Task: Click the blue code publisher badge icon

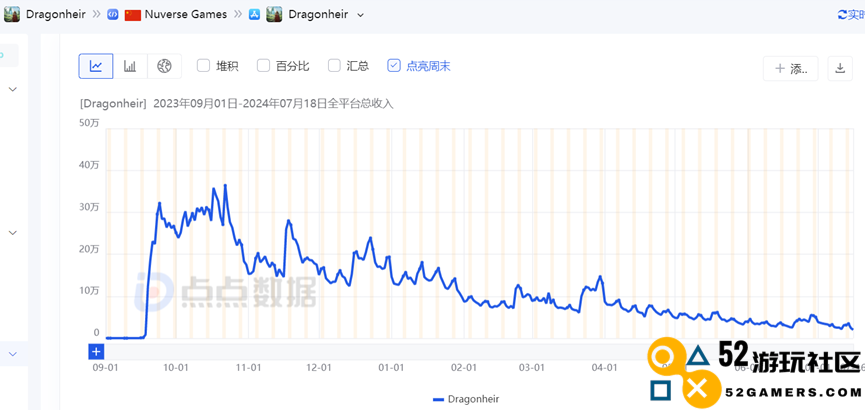Action: (x=113, y=15)
